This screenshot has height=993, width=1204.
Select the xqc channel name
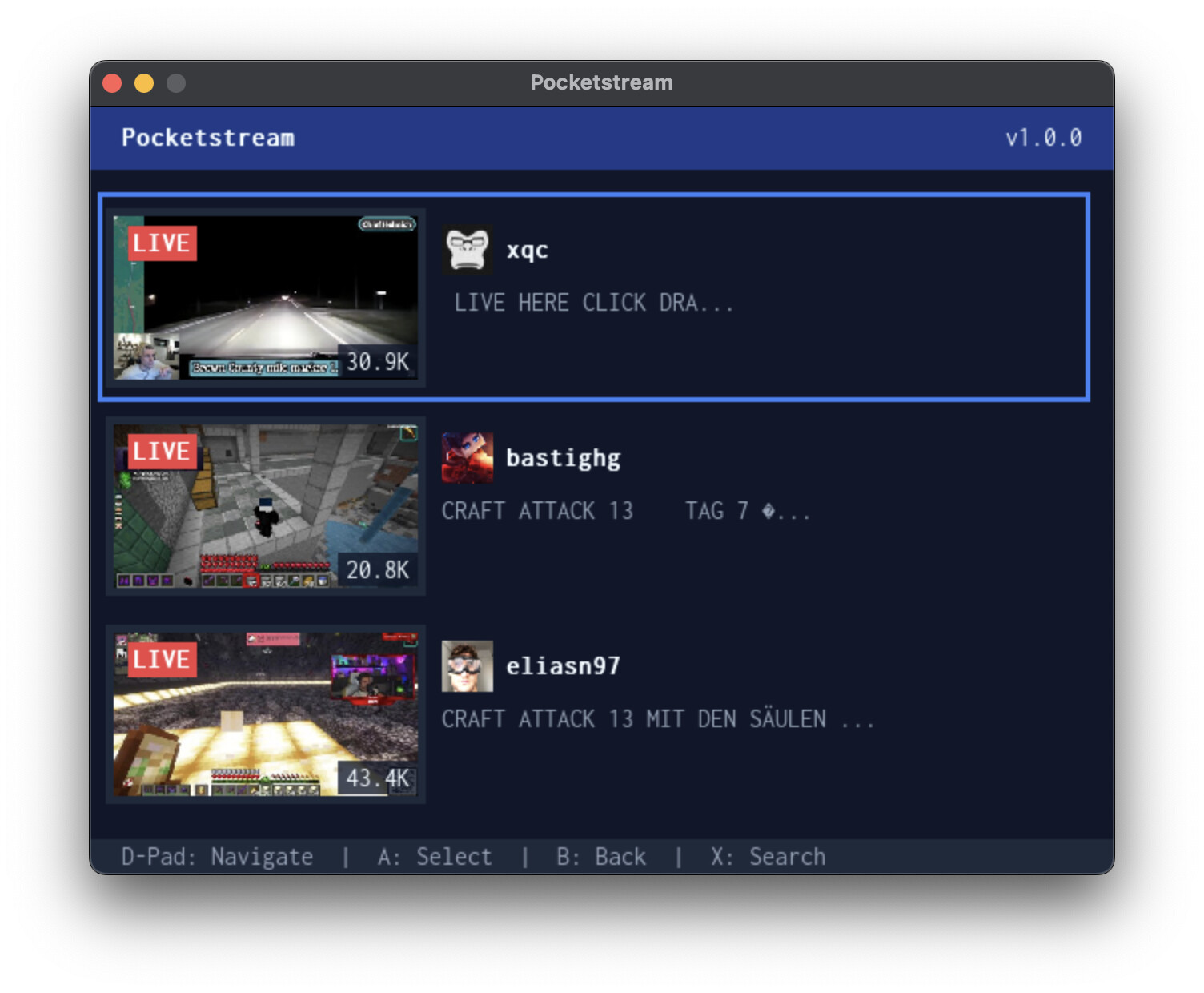click(528, 250)
